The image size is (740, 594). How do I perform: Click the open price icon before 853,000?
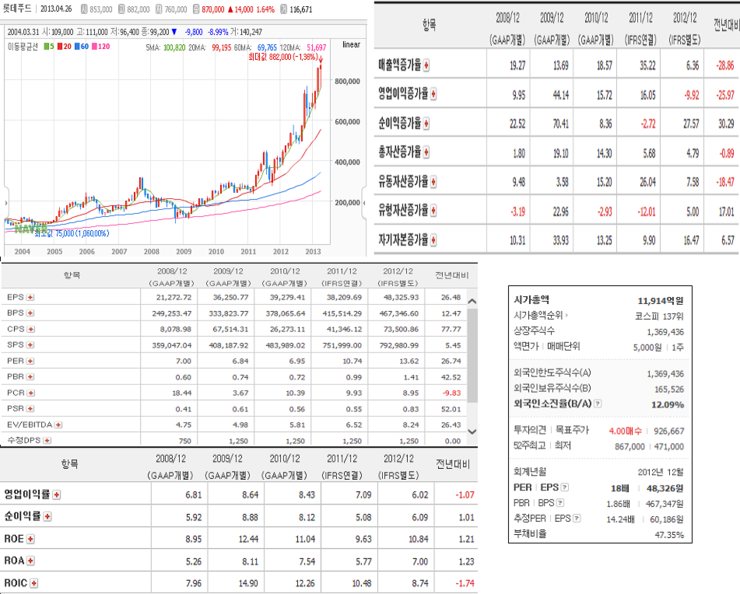click(84, 9)
